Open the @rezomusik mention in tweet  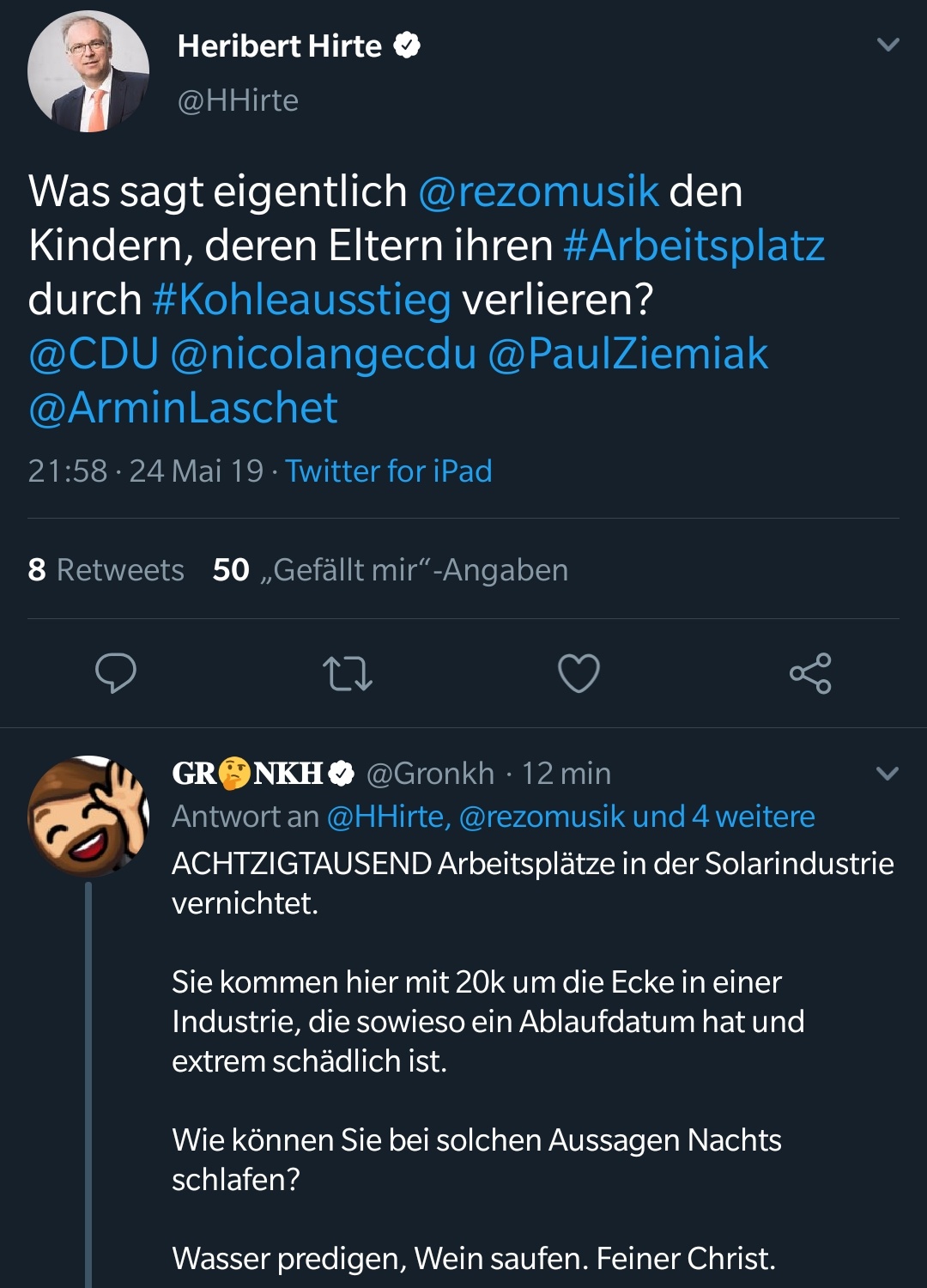click(538, 191)
